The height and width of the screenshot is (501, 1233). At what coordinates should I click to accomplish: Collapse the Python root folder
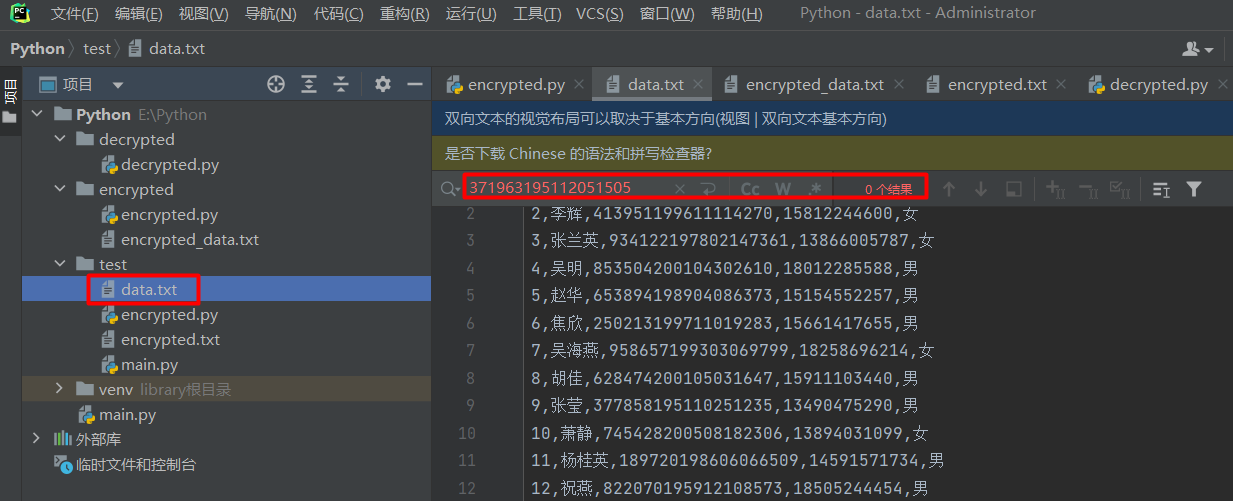(37, 114)
